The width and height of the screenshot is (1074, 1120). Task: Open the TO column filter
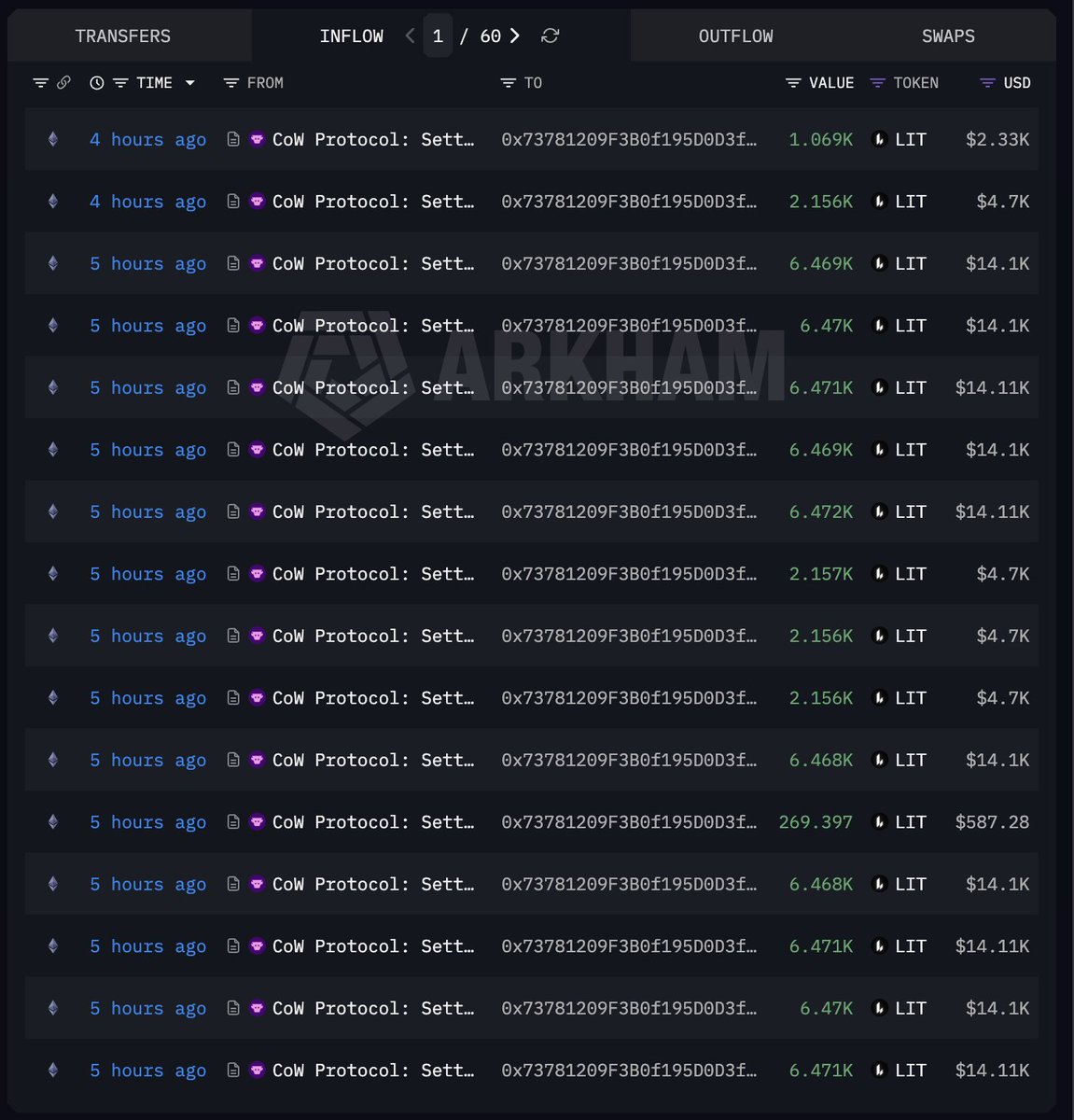[x=508, y=83]
